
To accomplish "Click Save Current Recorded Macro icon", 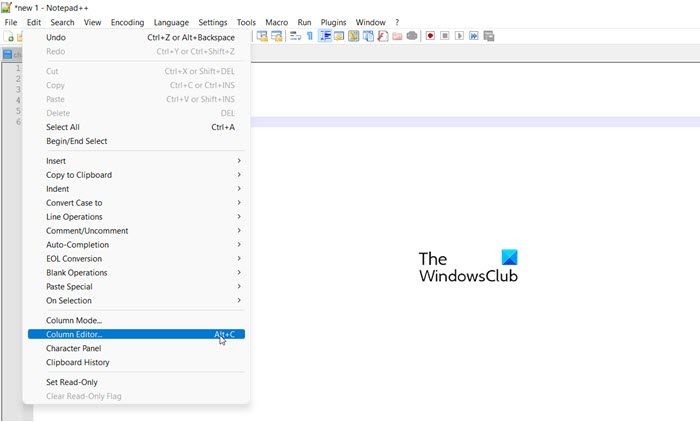I will point(489,36).
